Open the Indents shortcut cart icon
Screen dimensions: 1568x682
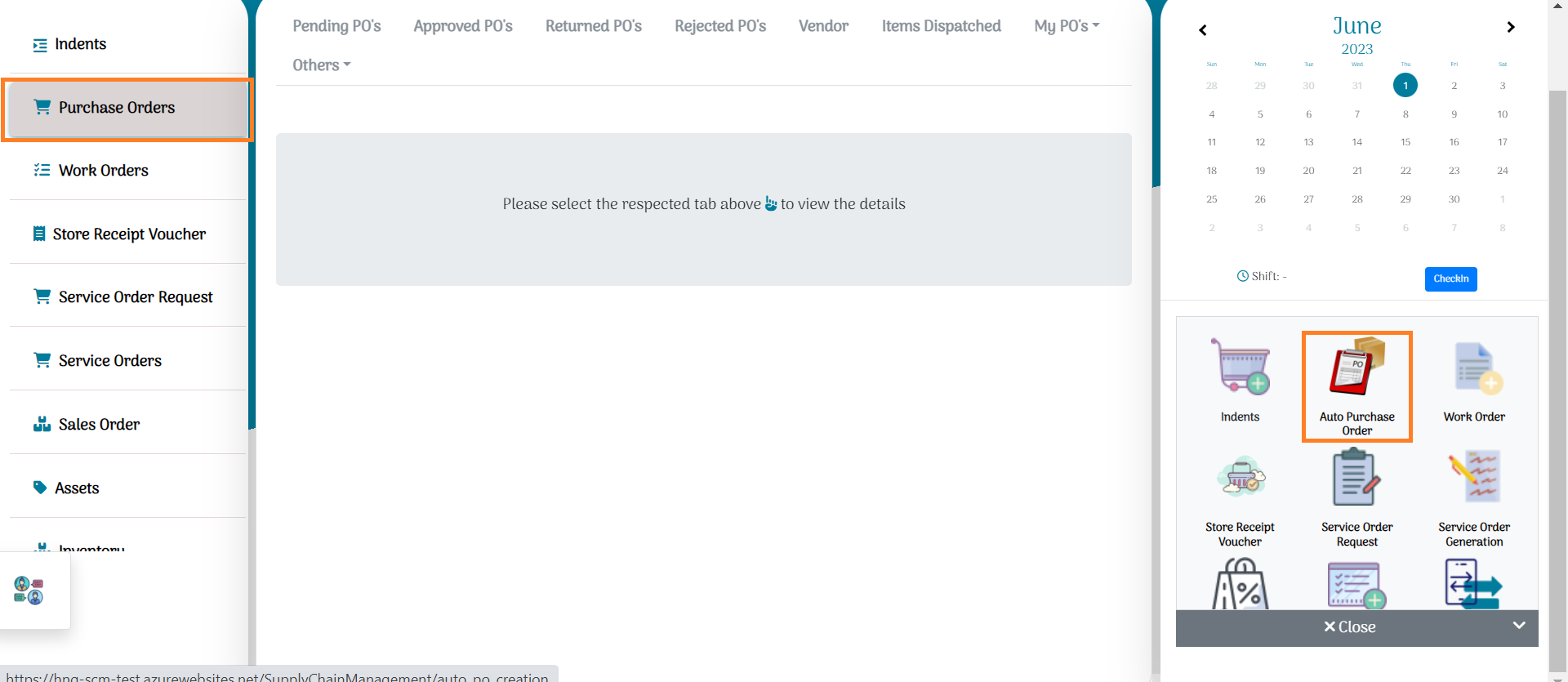pos(1240,367)
